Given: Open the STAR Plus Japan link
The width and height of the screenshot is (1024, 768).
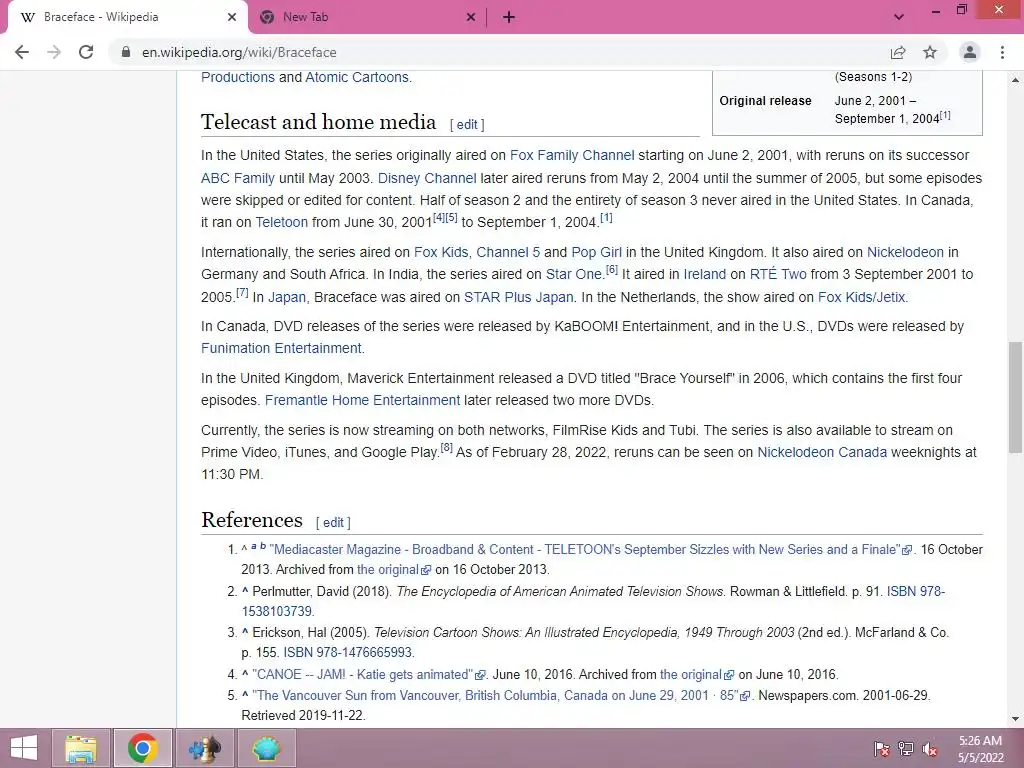Looking at the screenshot, I should pos(519,297).
